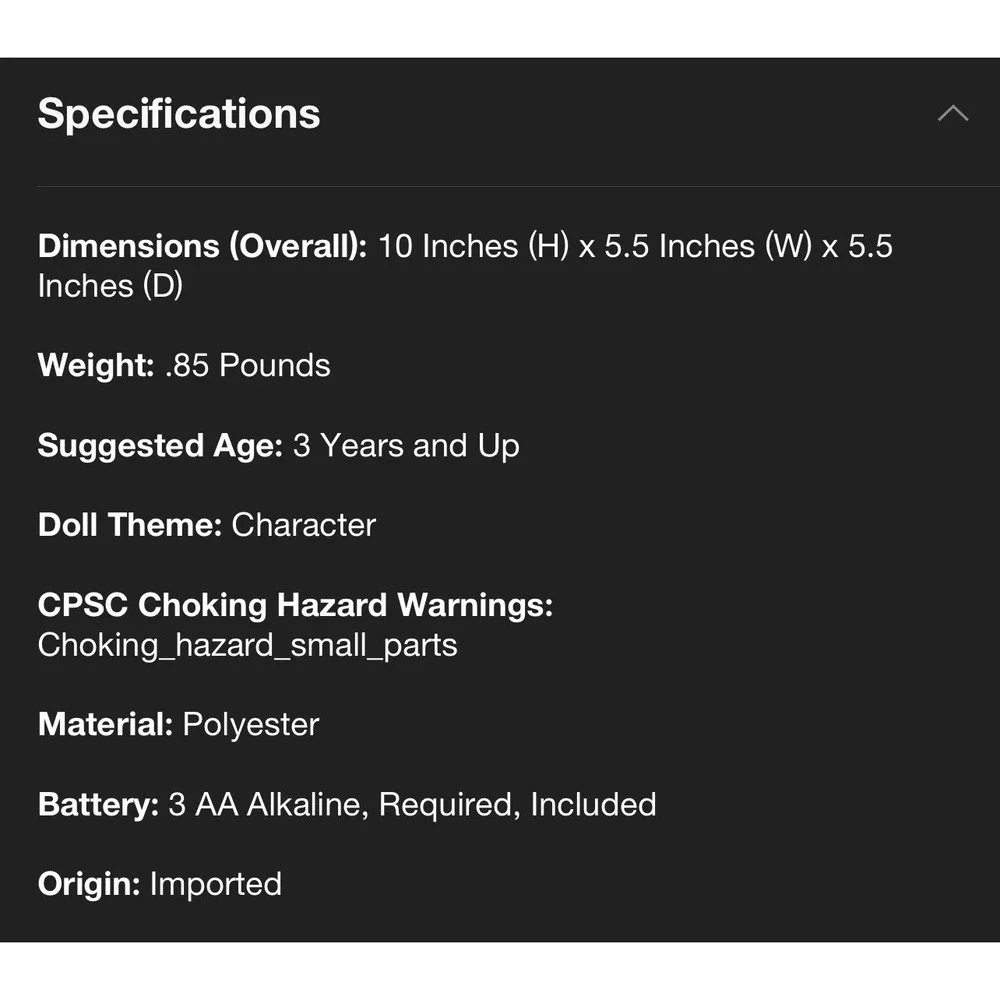Click the divider line under Specifications

tap(518, 186)
